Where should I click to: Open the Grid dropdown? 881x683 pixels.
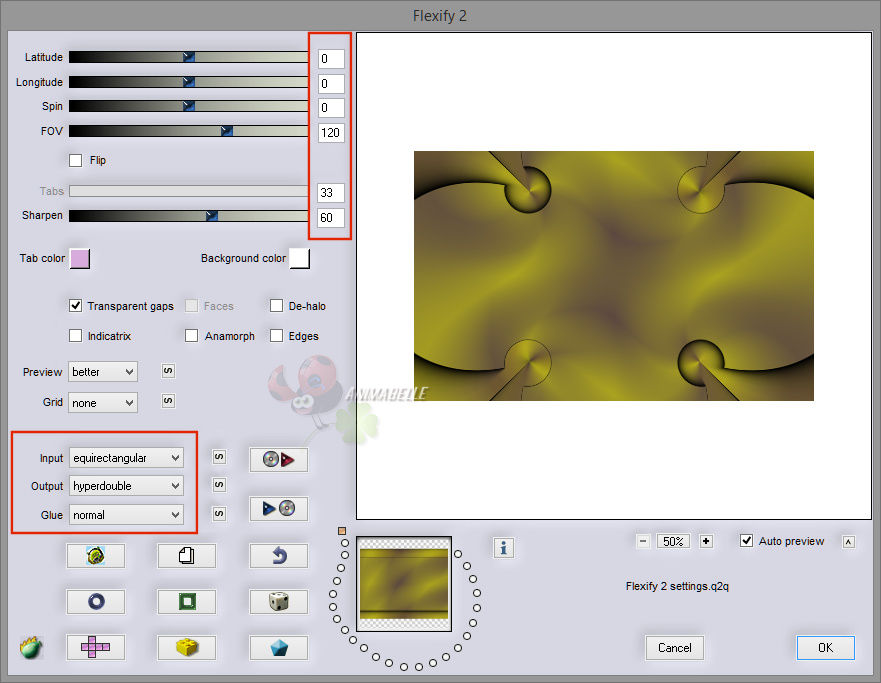103,403
